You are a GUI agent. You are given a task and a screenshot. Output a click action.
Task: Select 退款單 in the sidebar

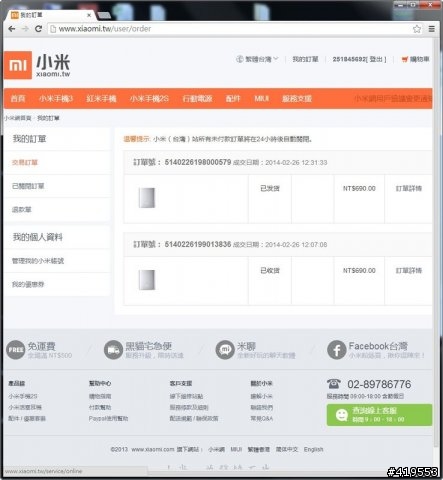[22, 210]
